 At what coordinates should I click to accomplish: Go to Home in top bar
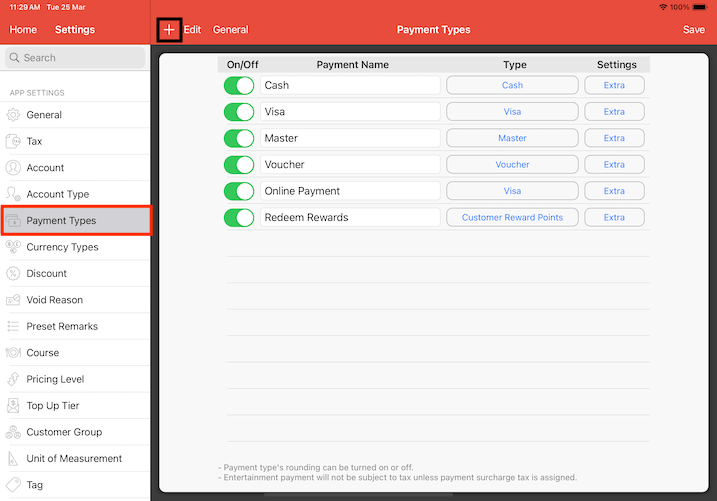pos(23,30)
